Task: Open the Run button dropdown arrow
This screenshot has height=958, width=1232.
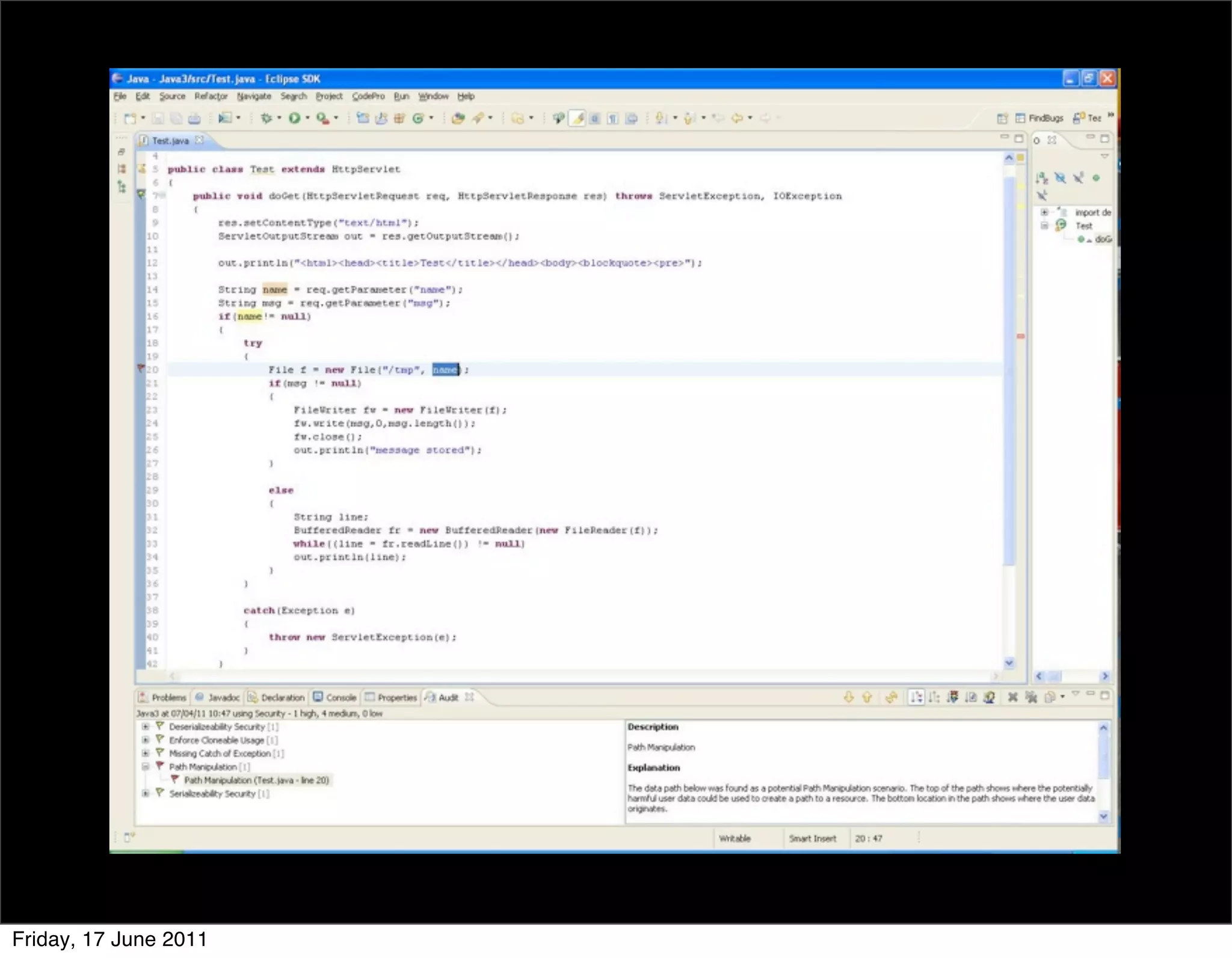Action: click(307, 118)
